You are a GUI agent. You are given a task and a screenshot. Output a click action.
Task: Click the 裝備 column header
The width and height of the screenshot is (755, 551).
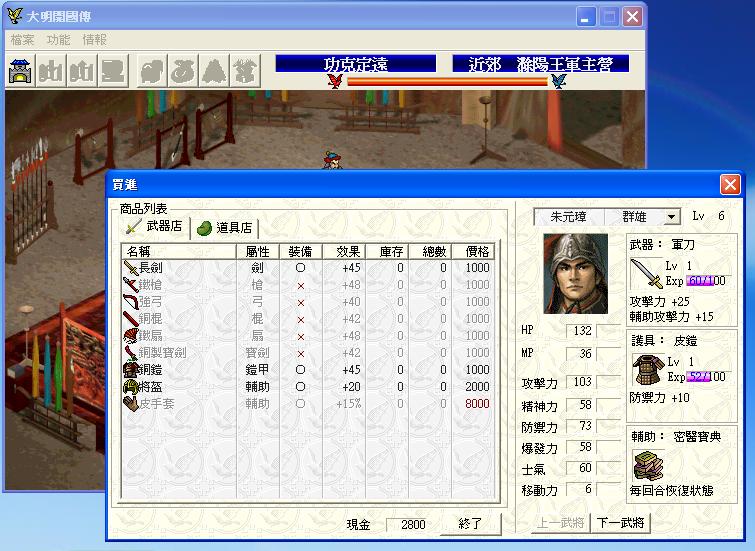coord(300,251)
